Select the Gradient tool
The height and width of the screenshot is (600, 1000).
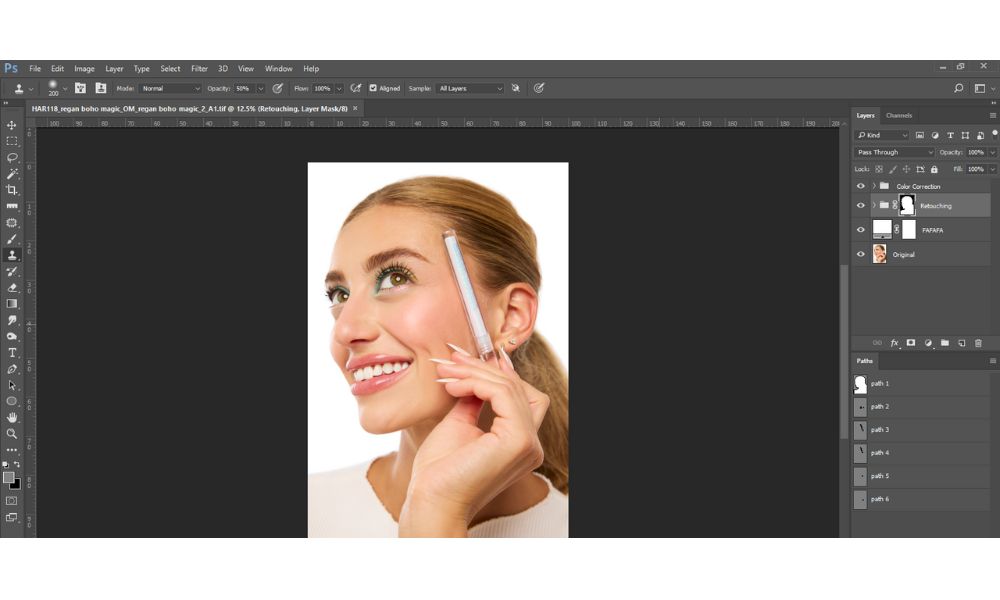click(x=11, y=304)
